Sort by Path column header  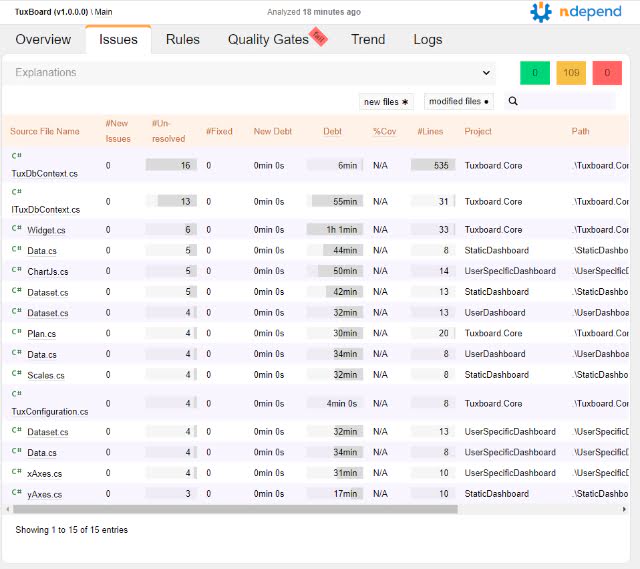point(580,131)
